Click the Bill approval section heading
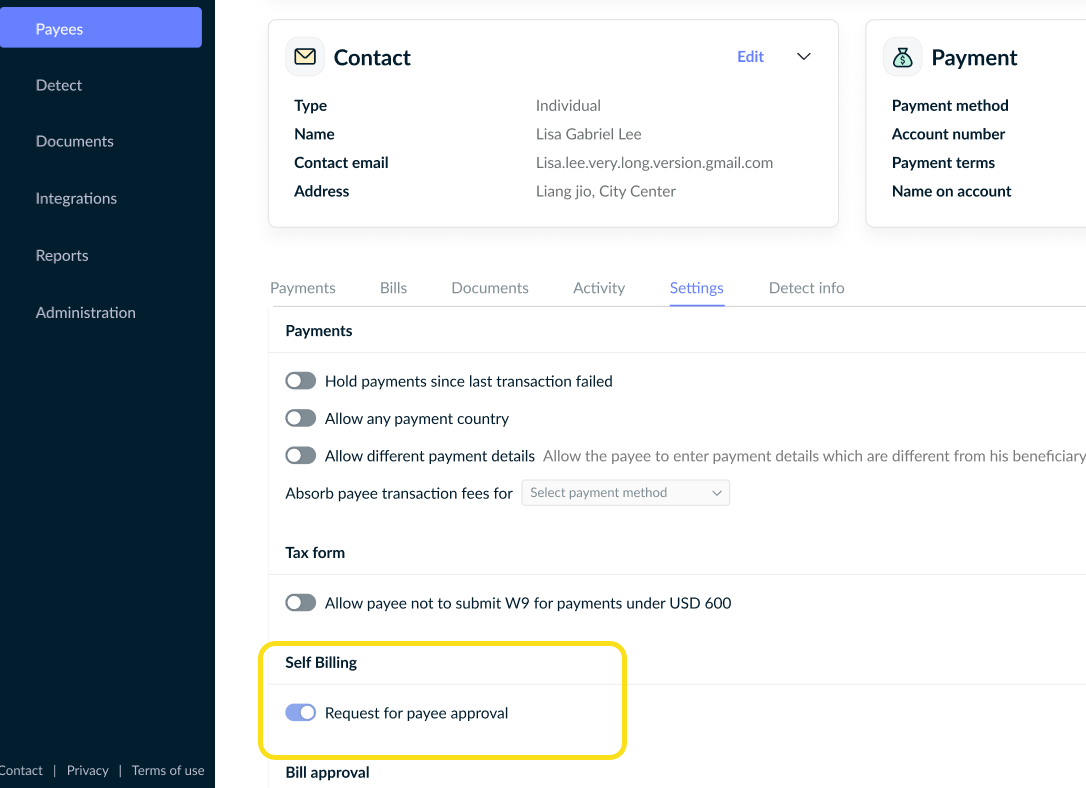The width and height of the screenshot is (1086, 788). tap(328, 773)
